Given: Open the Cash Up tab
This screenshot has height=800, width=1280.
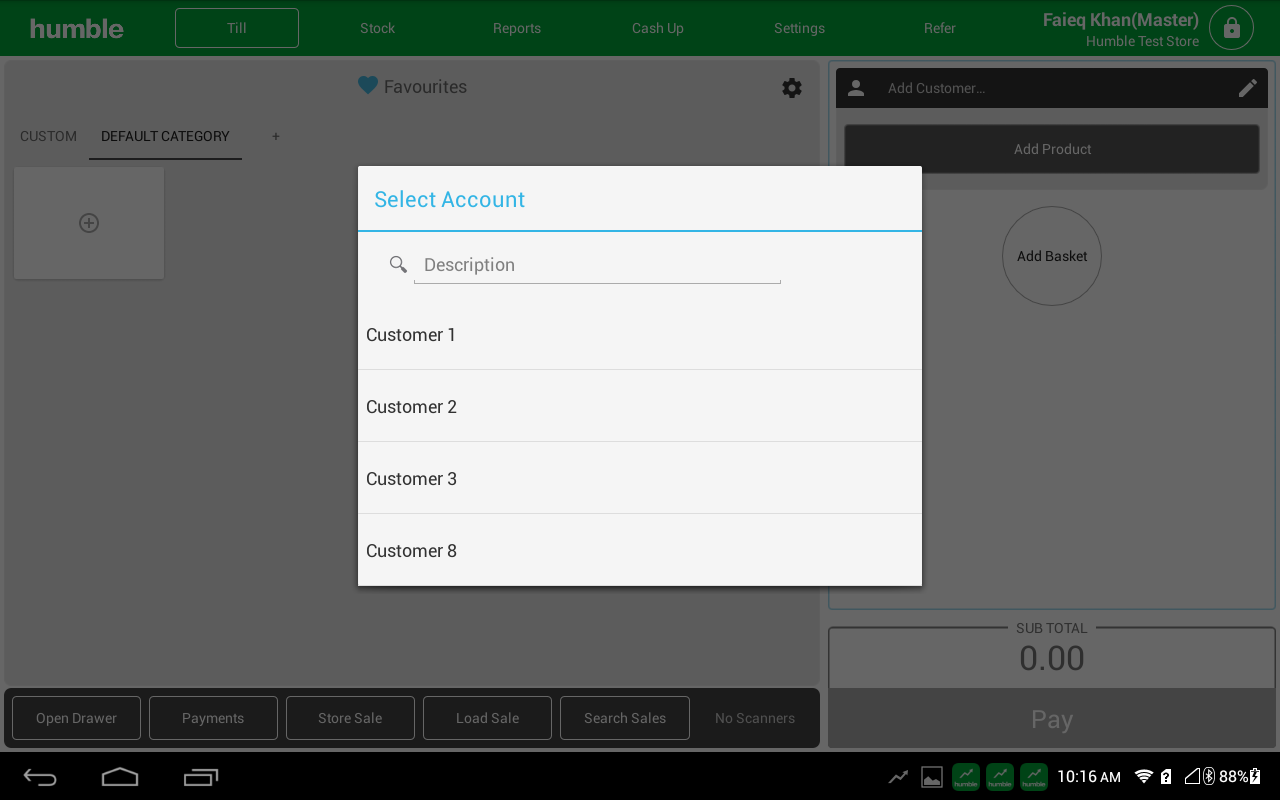Looking at the screenshot, I should coord(658,28).
